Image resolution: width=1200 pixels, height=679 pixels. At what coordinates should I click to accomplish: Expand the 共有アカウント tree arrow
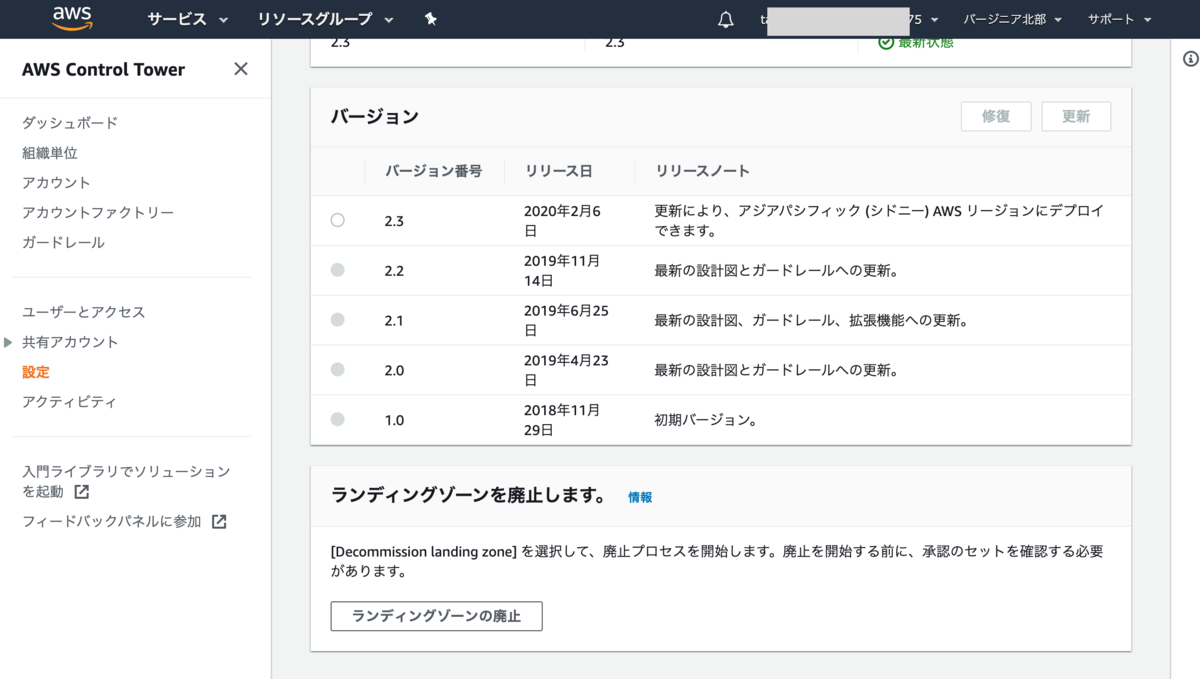9,342
